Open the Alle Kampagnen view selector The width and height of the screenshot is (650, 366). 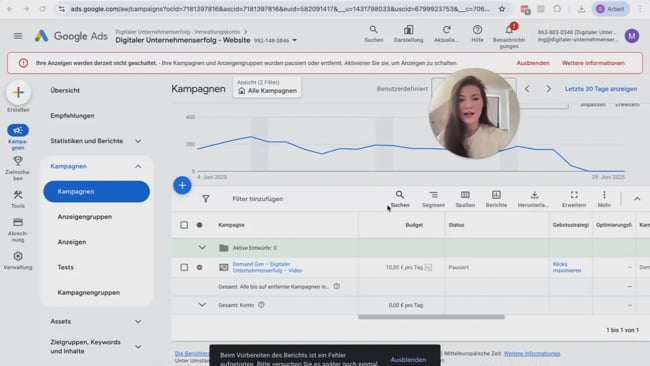pos(267,87)
